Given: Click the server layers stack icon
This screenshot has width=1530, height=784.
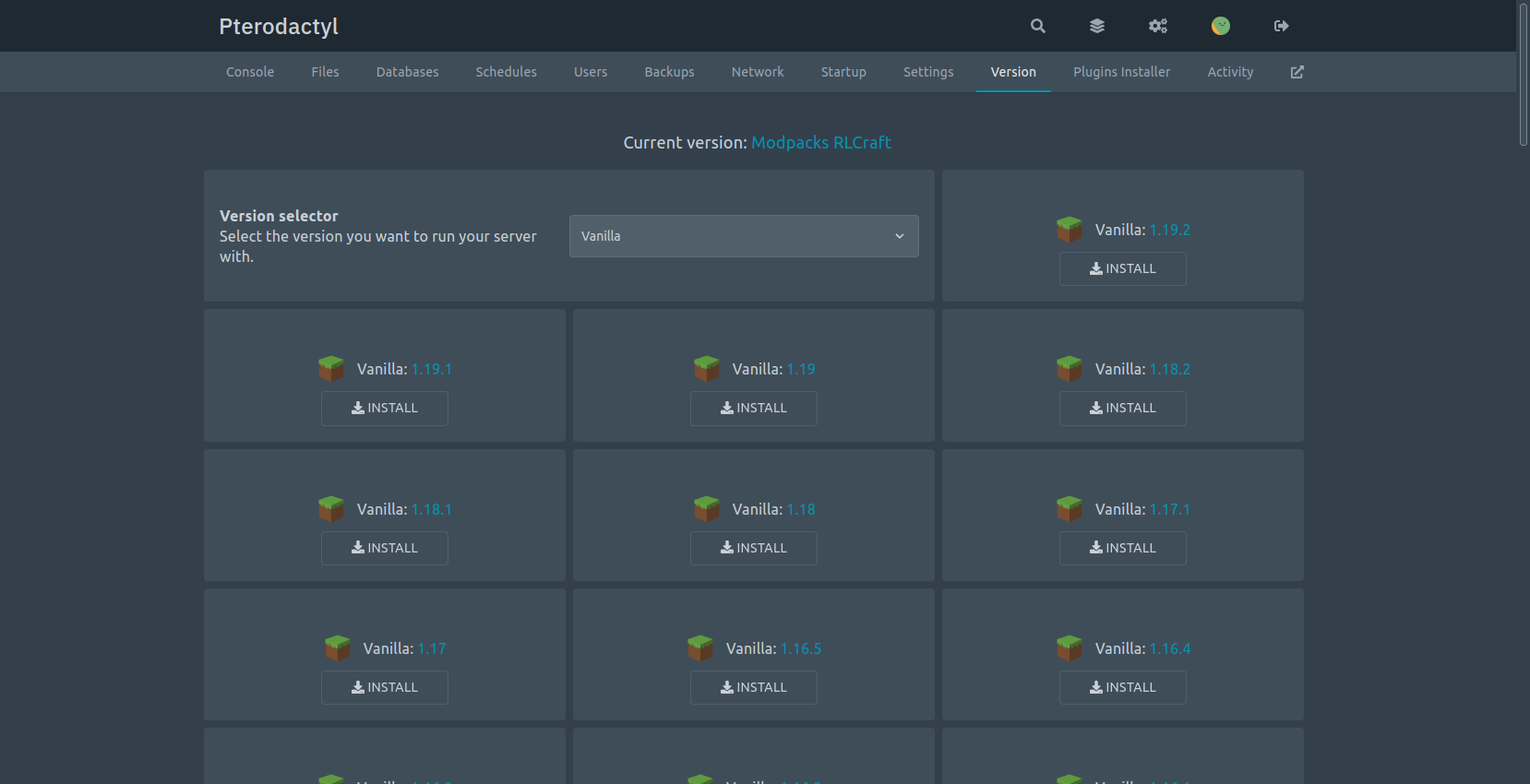Looking at the screenshot, I should 1097,26.
